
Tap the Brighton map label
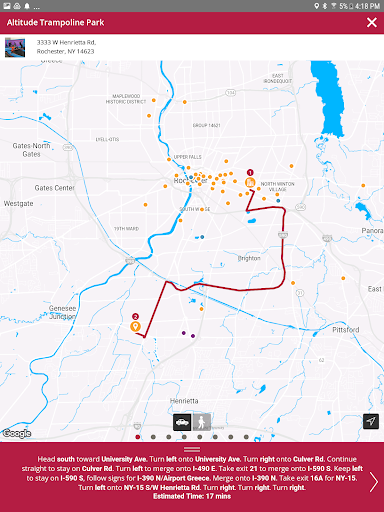(x=249, y=258)
